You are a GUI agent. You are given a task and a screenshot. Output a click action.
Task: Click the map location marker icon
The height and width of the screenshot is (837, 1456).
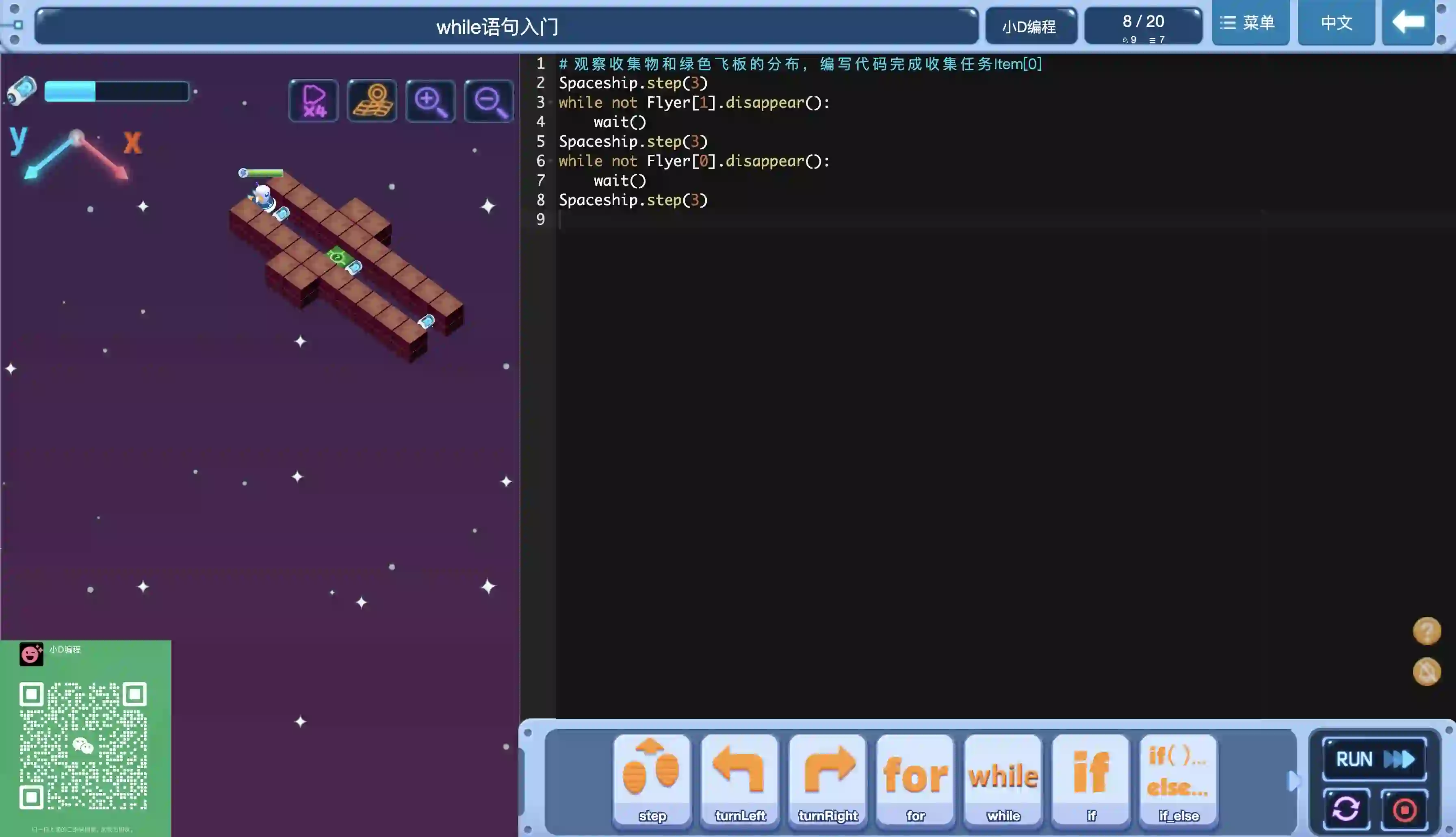(x=373, y=101)
